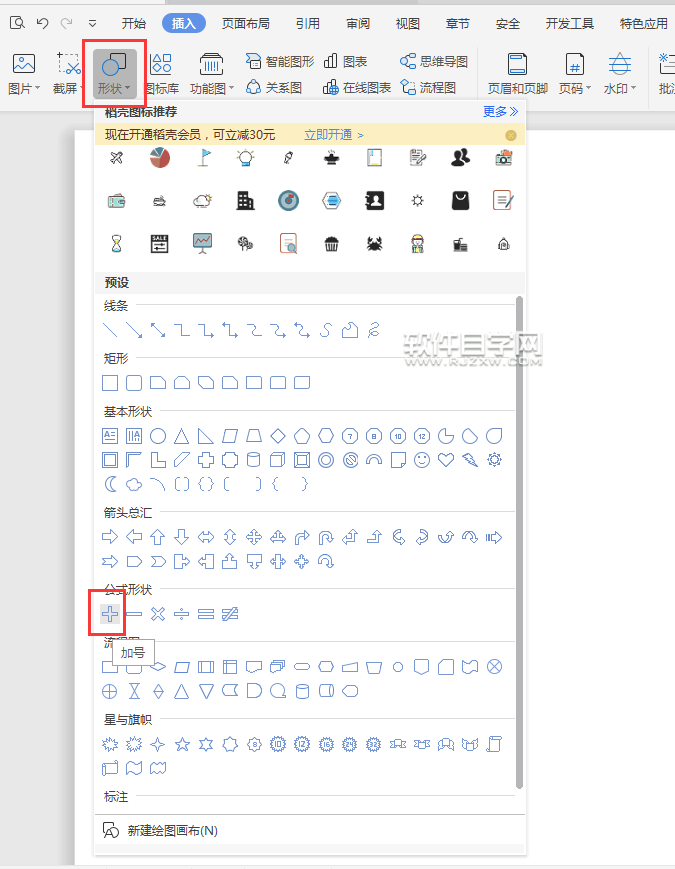The width and height of the screenshot is (675, 869).
Task: Insert the lightning bolt basic shape
Action: (470, 460)
